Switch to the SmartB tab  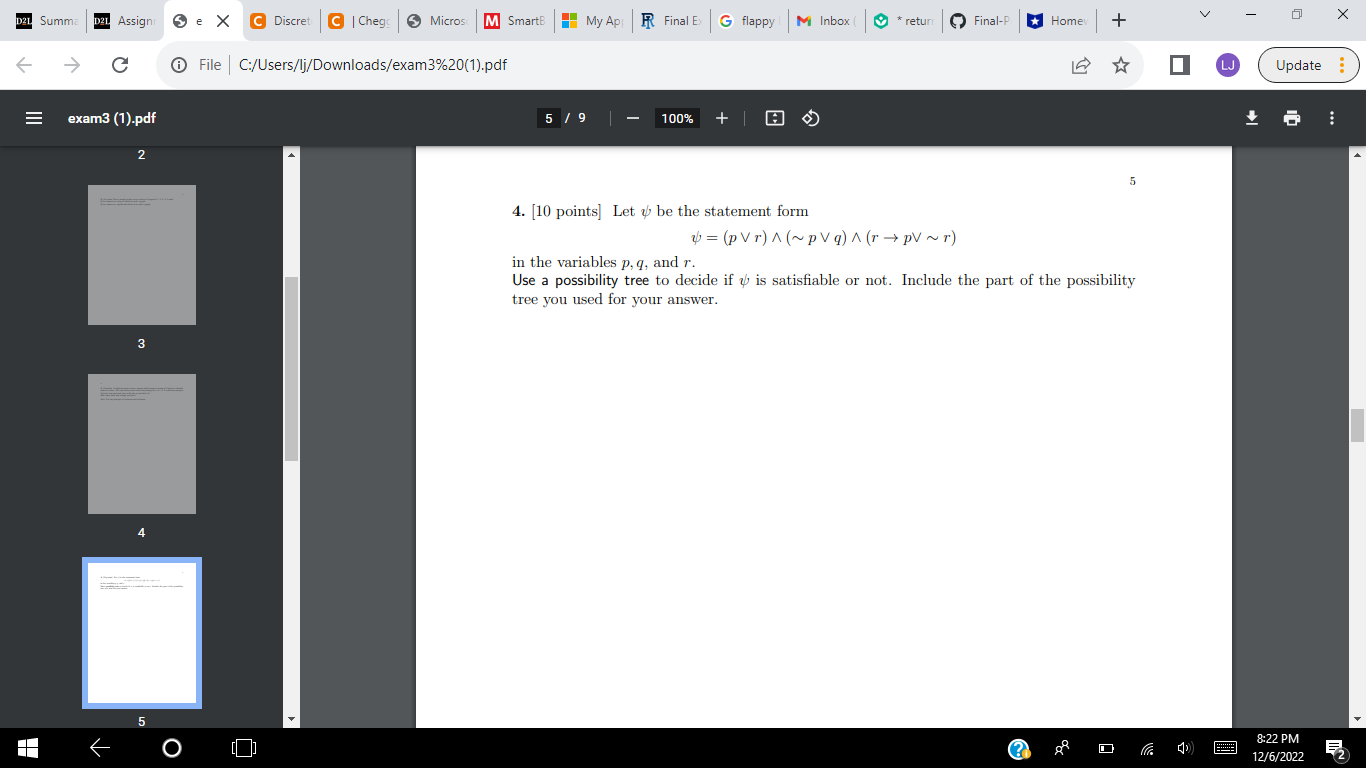point(513,20)
